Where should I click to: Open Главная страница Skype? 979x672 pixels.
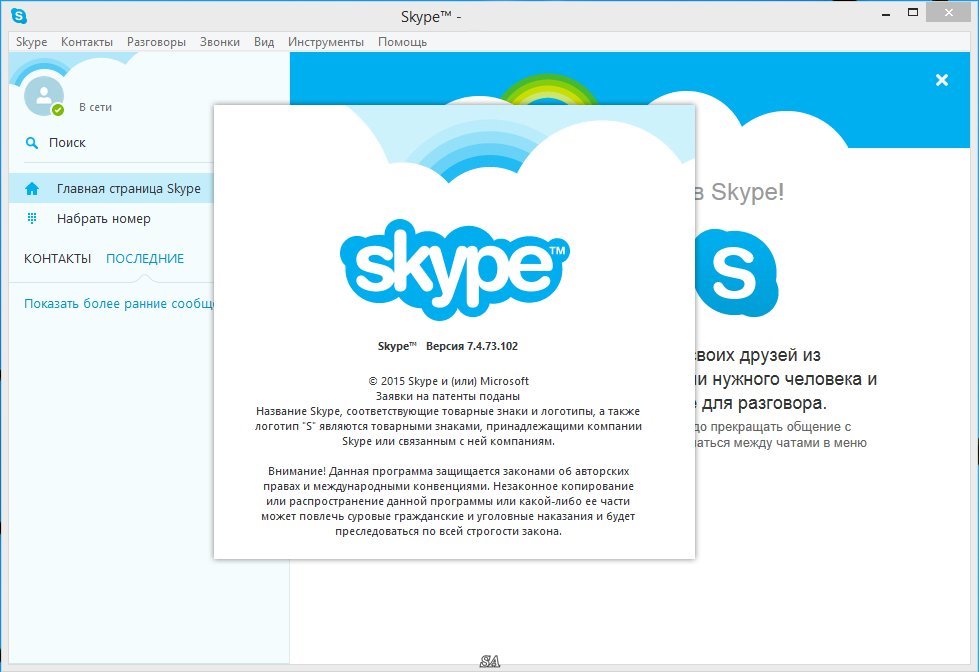[111, 189]
